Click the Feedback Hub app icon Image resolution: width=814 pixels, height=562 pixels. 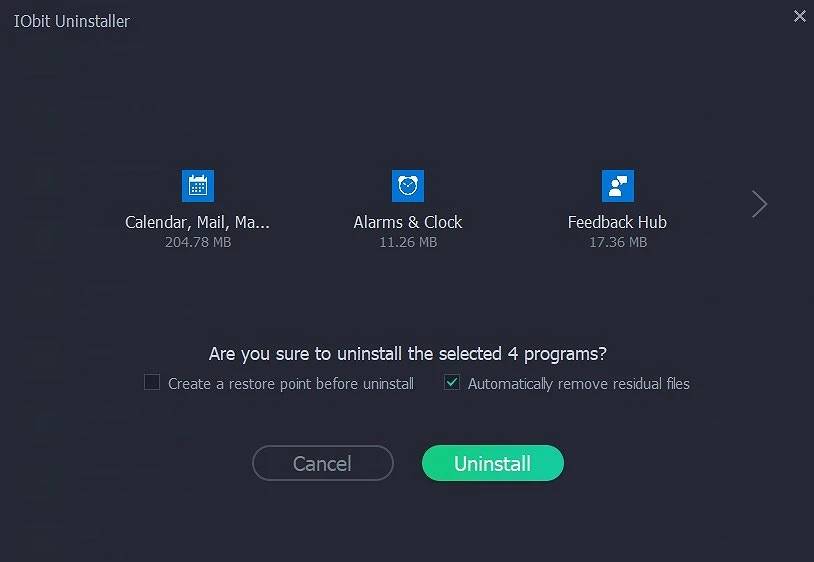[618, 186]
